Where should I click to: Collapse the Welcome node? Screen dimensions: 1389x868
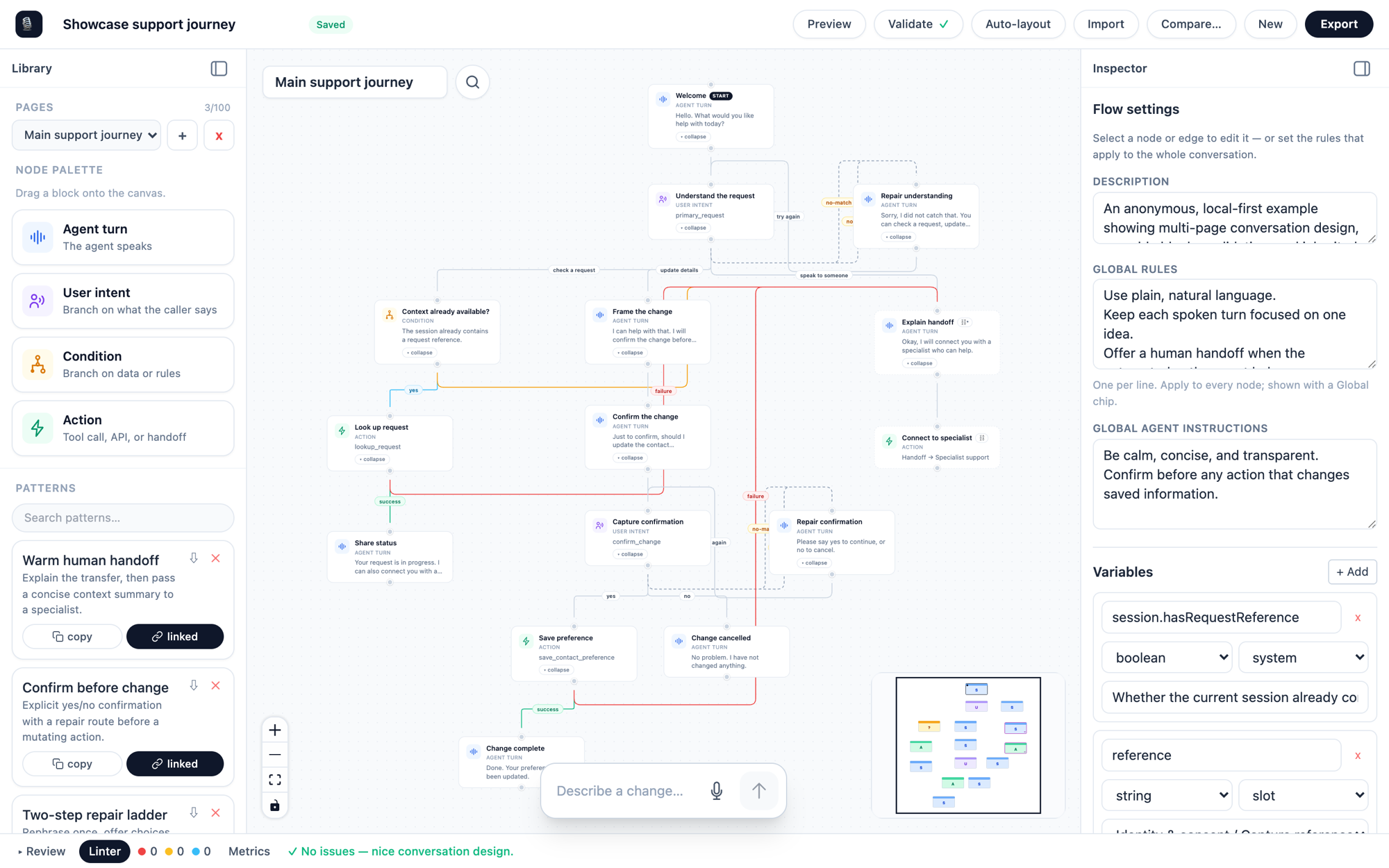693,137
